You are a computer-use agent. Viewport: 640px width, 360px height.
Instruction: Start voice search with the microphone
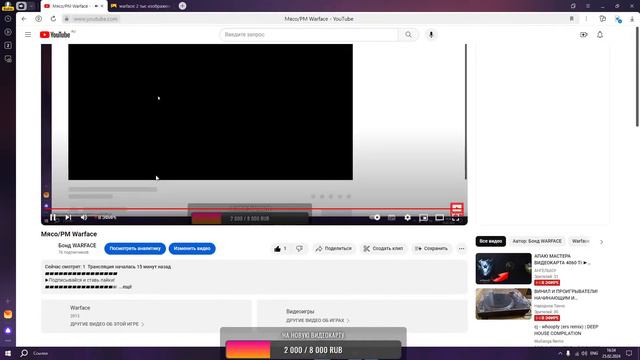(x=431, y=35)
